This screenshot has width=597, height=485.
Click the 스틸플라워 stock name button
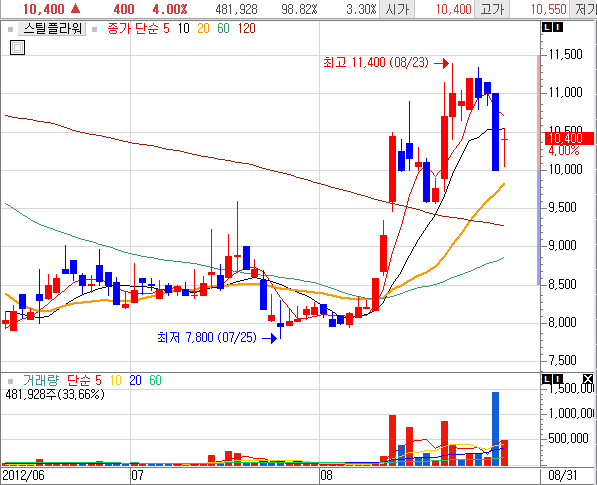[x=52, y=29]
